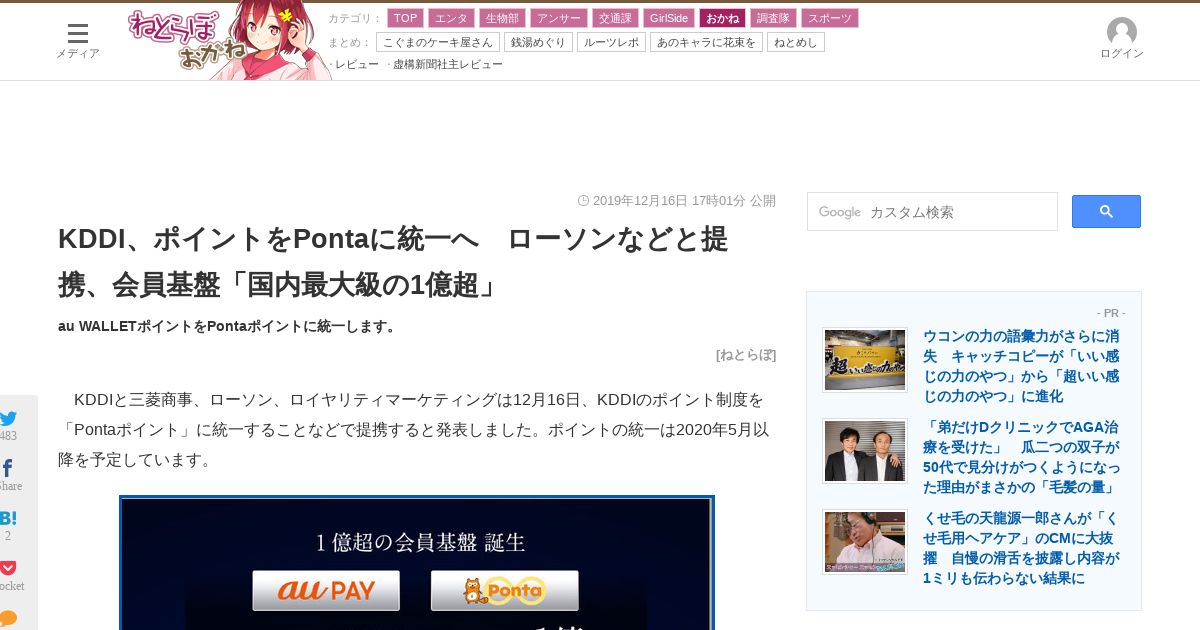Image resolution: width=1200 pixels, height=630 pixels.
Task: Read the くせ毛の天龍源一郎さん headline
Action: point(1021,548)
